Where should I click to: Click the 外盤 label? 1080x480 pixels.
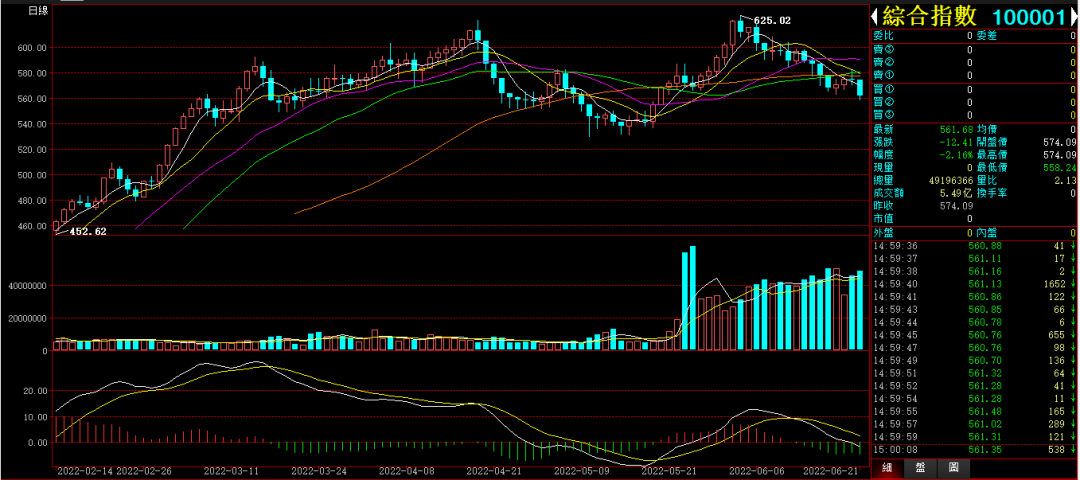[x=882, y=233]
